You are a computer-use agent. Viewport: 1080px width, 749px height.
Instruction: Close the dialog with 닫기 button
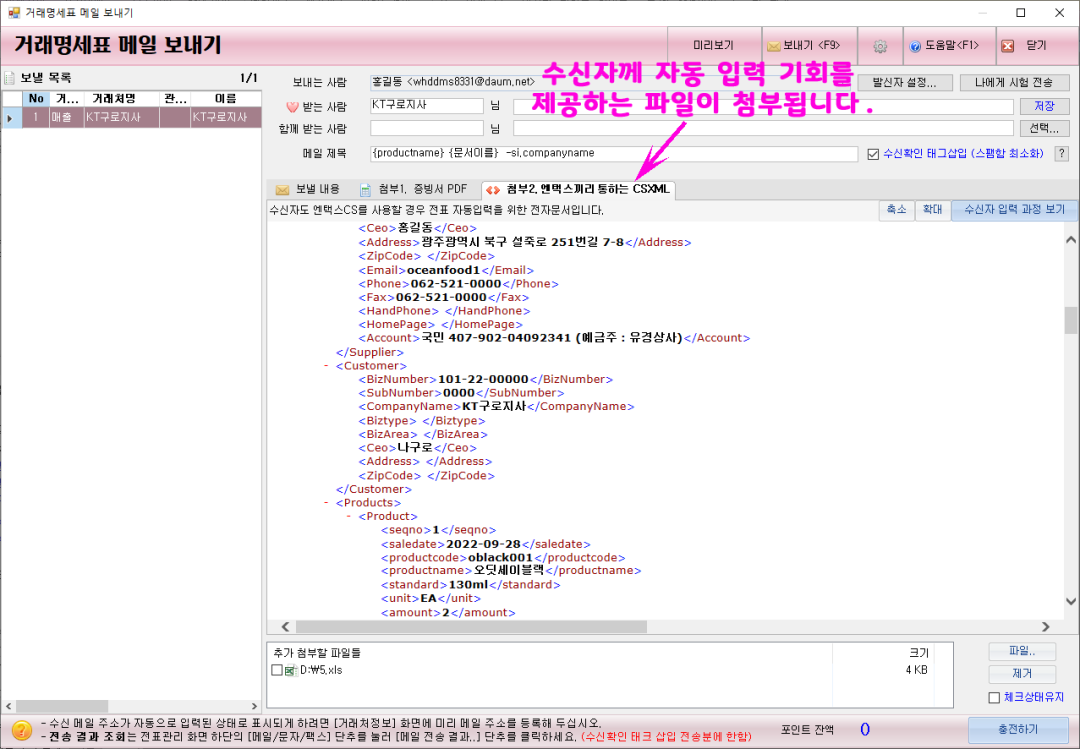click(1037, 45)
